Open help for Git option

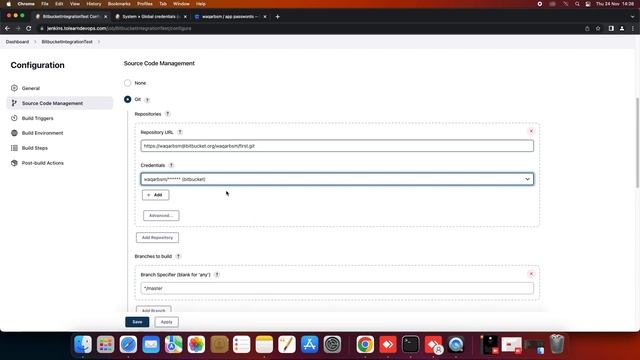point(147,100)
